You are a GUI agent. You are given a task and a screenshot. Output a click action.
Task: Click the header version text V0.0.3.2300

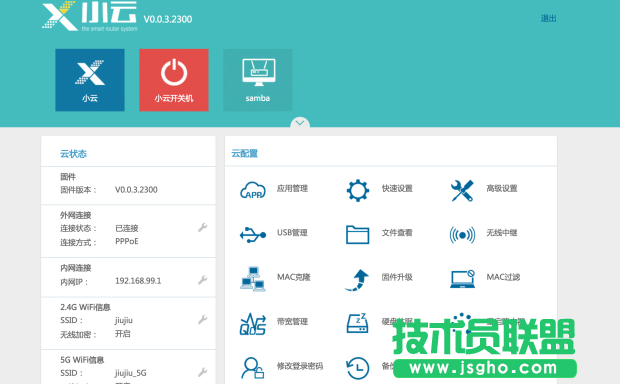[168, 19]
